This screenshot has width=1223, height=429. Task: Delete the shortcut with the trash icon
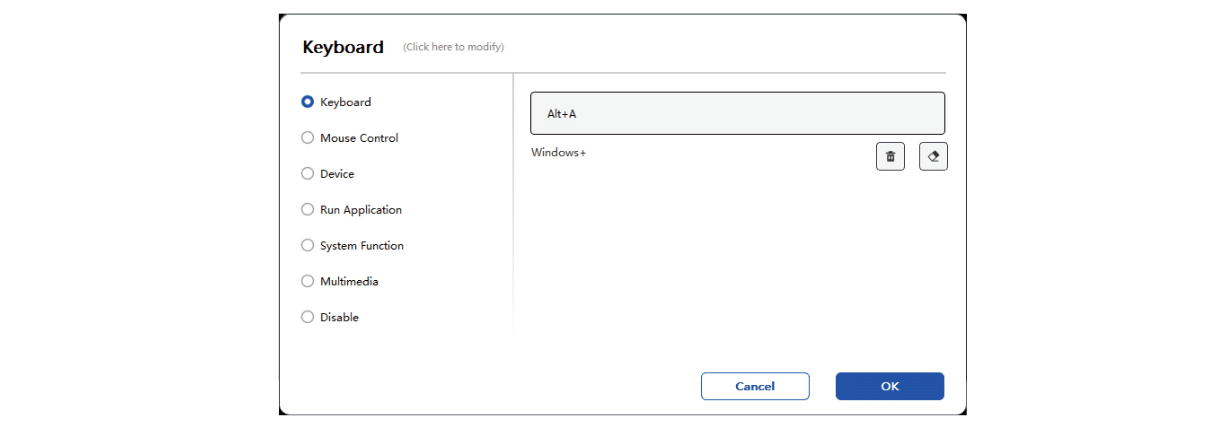point(890,156)
